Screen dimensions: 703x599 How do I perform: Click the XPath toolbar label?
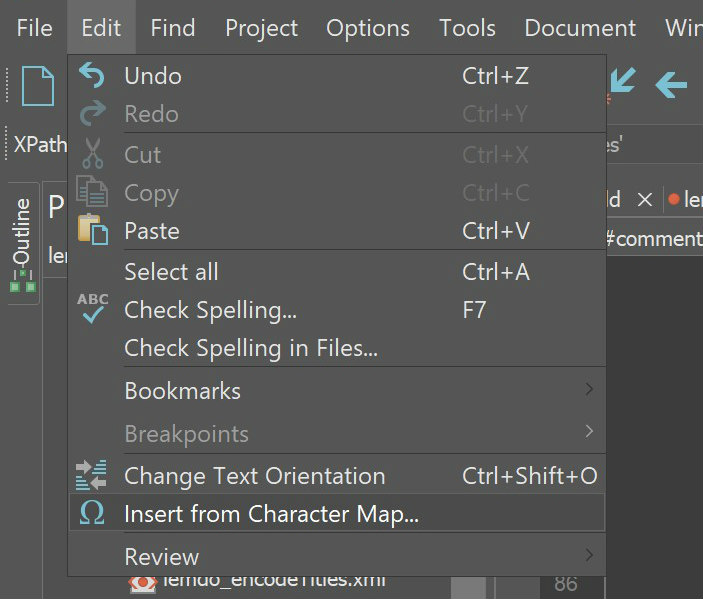pos(40,144)
